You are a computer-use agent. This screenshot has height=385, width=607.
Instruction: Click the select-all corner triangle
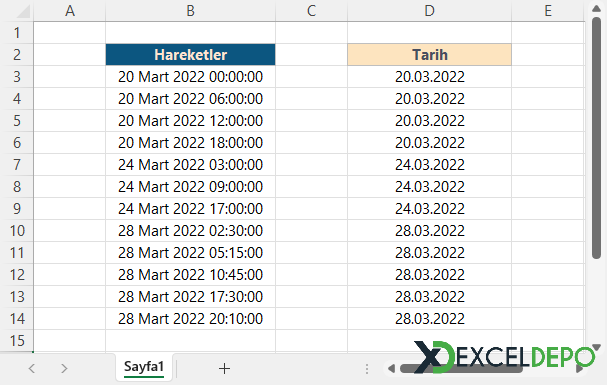[x=23, y=11]
